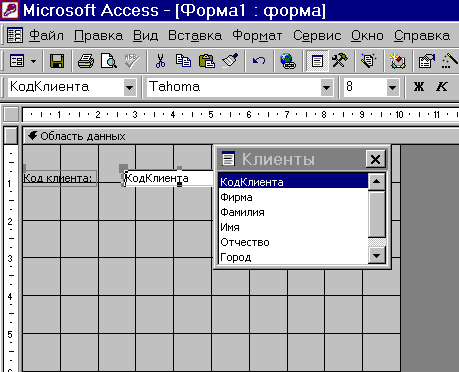Image resolution: width=459 pixels, height=372 pixels.
Task: Open the Properties sheet icon
Action: pyautogui.click(x=427, y=61)
